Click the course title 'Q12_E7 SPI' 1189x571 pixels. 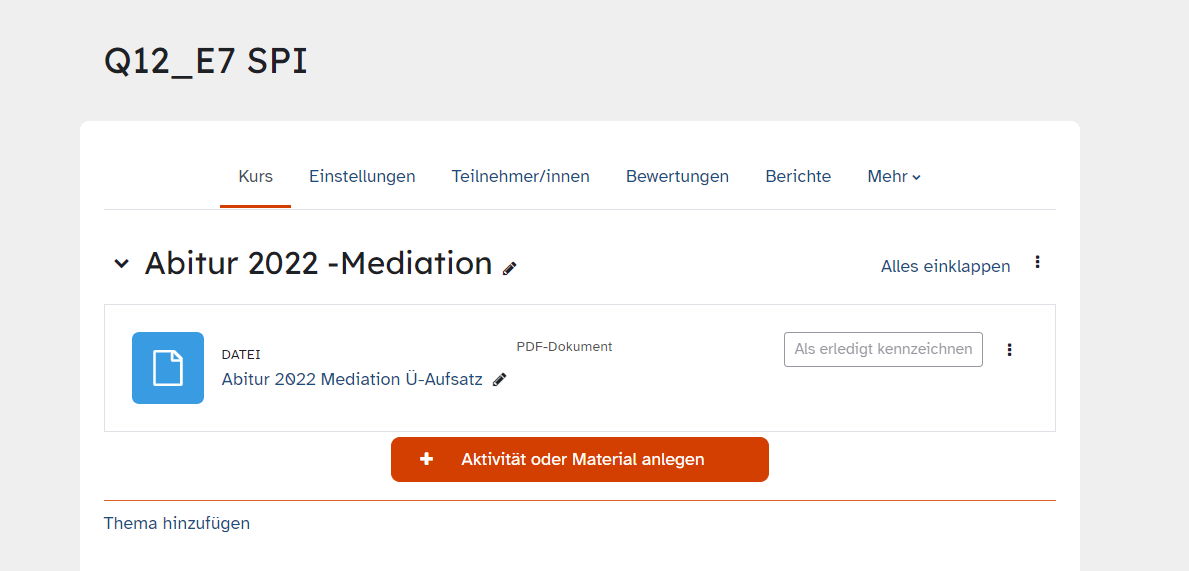[206, 61]
